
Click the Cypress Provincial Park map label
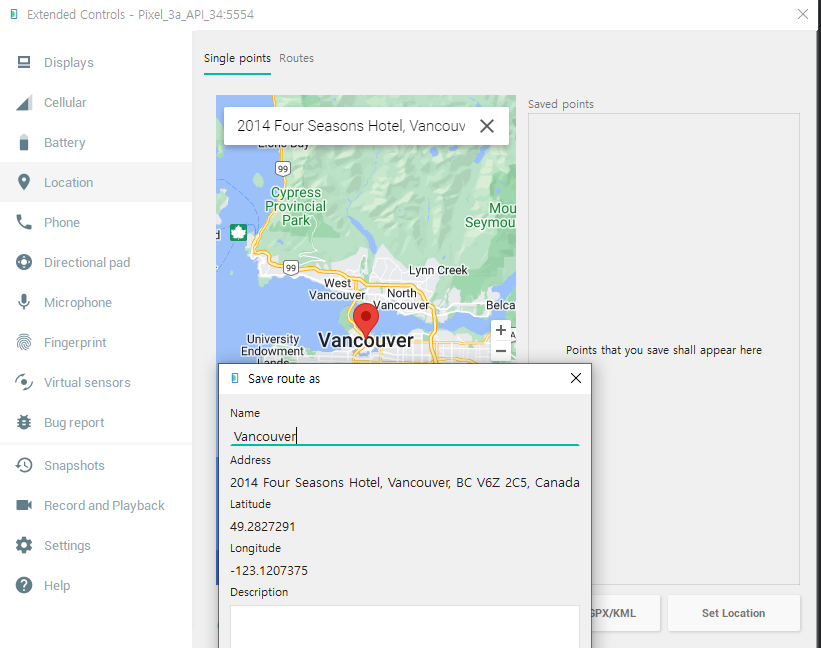click(x=295, y=206)
